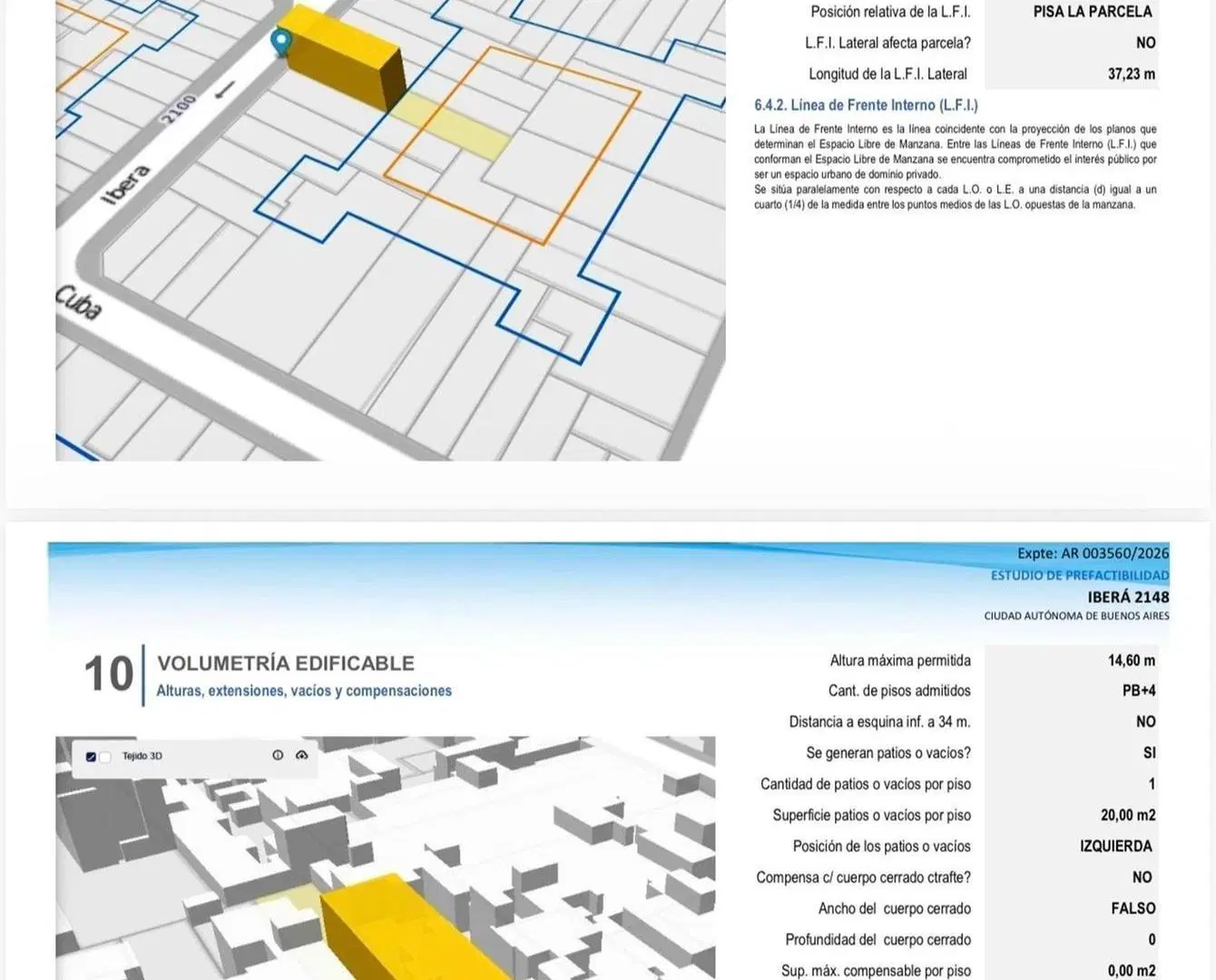This screenshot has height=980, width=1216.
Task: Click 'Superficie patios o vacíos por piso' label
Action: (872, 815)
